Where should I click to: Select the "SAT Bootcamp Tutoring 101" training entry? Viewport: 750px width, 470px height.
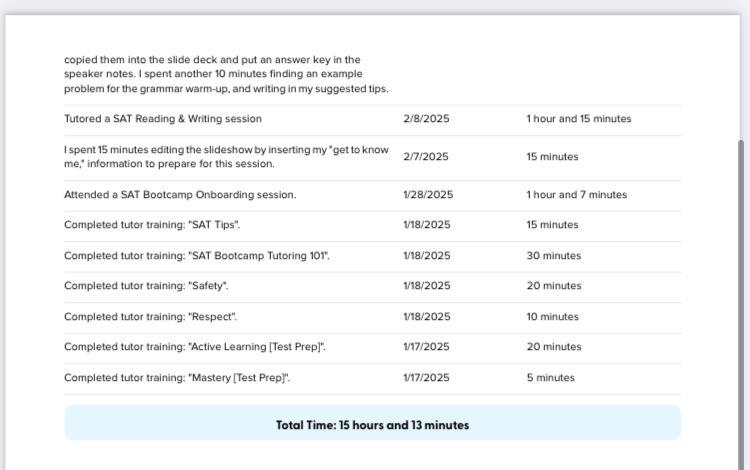click(x=197, y=256)
